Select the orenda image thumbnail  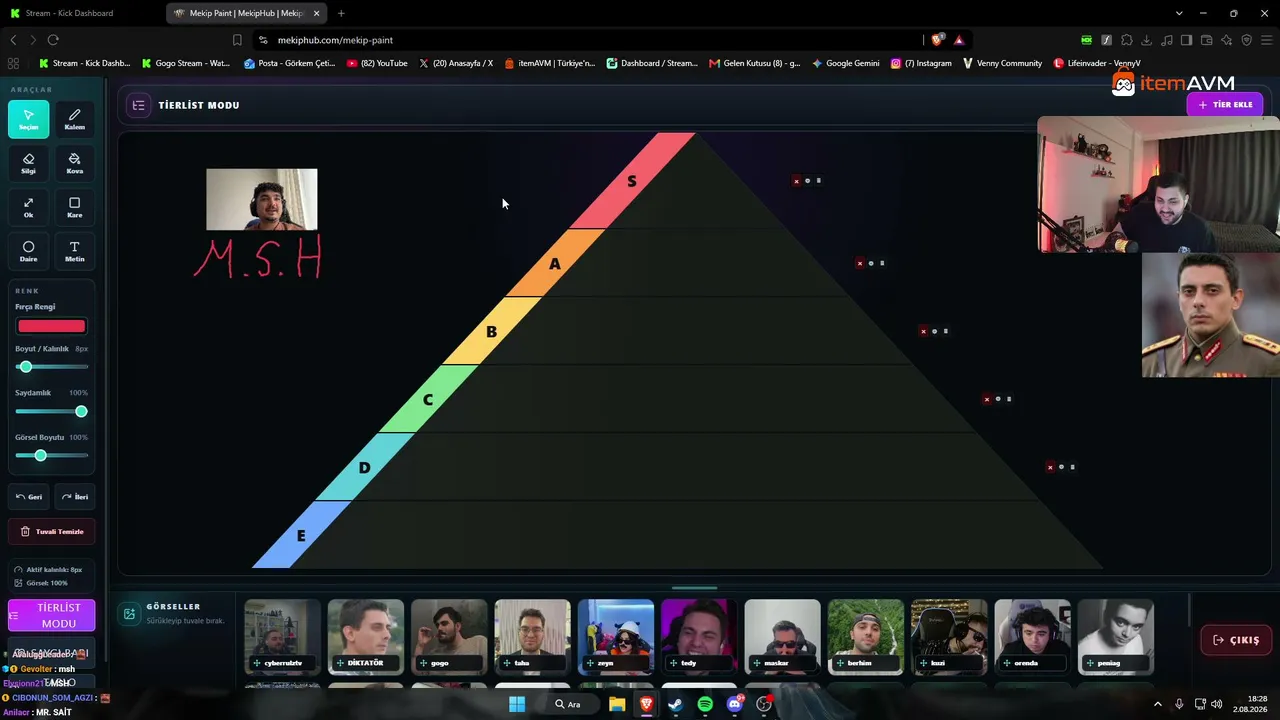coord(1032,636)
